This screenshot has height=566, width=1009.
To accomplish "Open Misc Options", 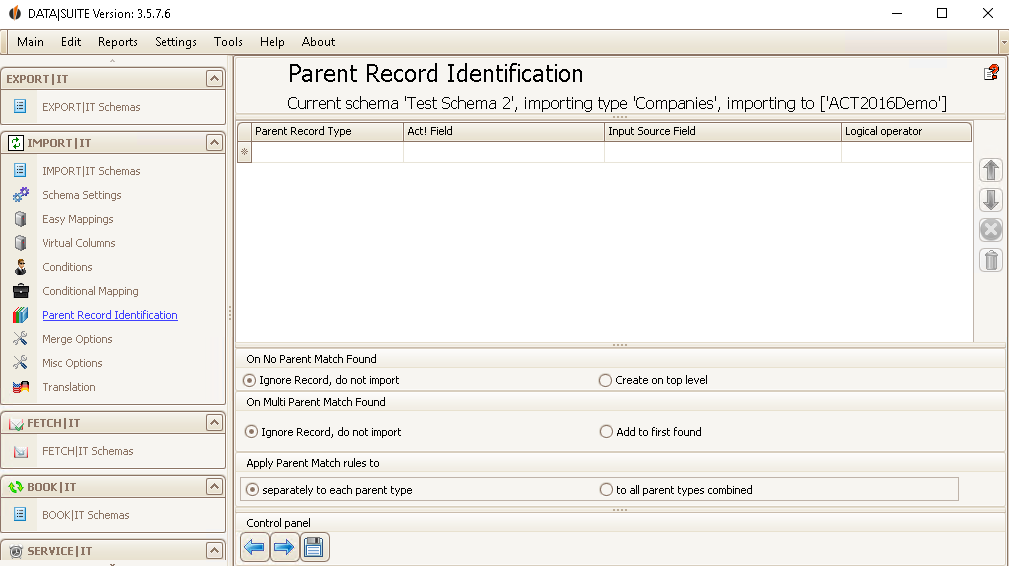I will click(72, 363).
